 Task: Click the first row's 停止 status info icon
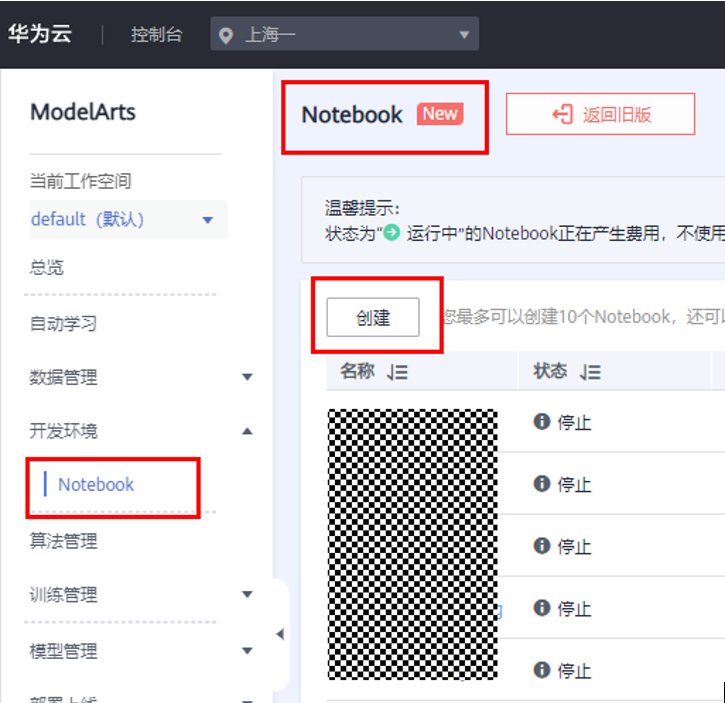pyautogui.click(x=542, y=421)
